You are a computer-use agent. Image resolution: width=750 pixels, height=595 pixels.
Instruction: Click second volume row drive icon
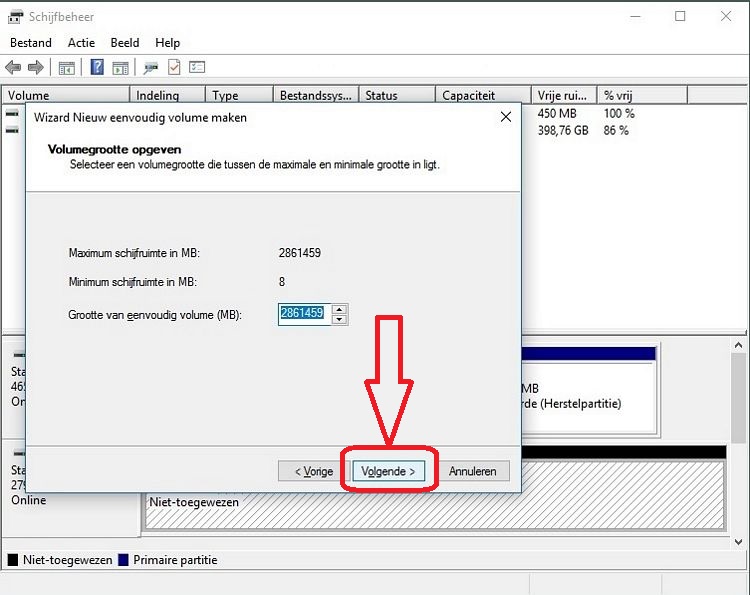[12, 130]
